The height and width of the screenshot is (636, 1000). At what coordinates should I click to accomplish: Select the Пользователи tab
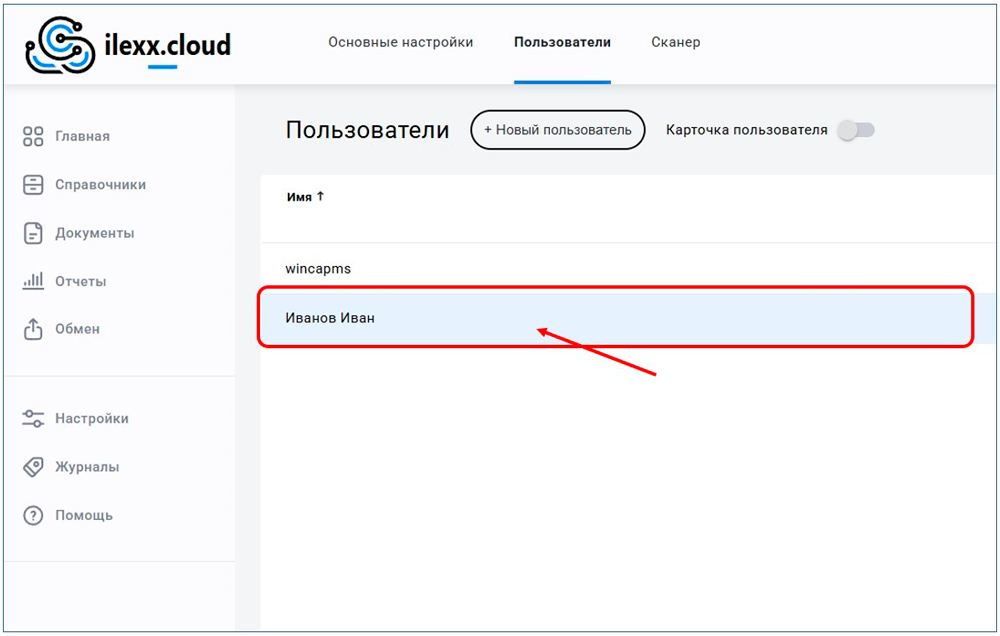point(562,42)
